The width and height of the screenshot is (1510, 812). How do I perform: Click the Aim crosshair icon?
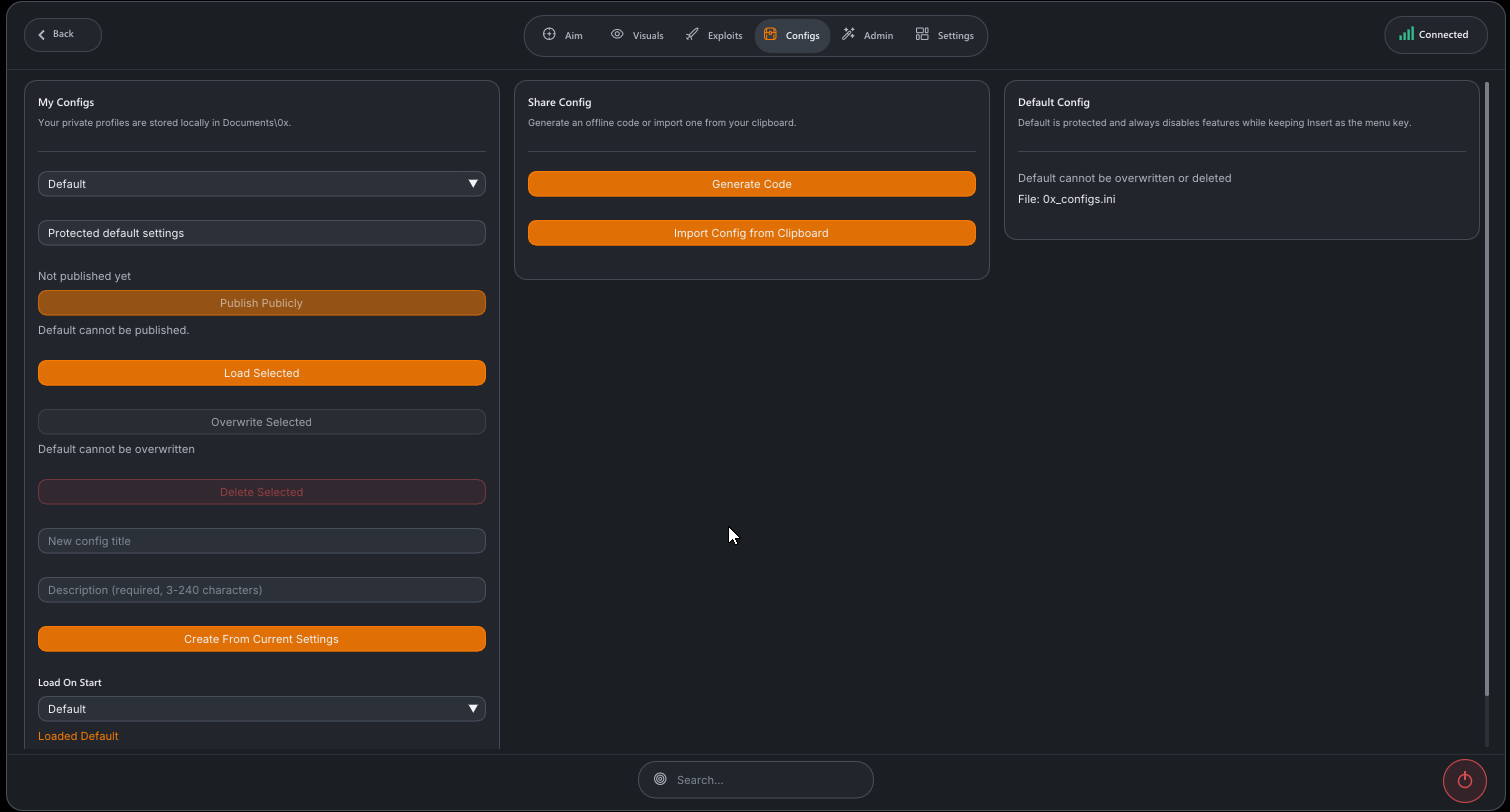[x=549, y=34]
